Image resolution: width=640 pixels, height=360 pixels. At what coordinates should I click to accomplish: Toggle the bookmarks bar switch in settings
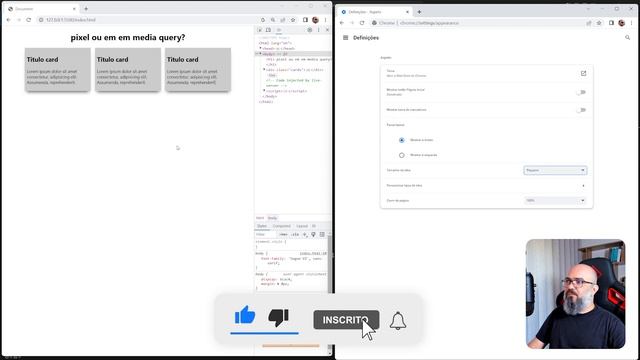[x=581, y=110]
